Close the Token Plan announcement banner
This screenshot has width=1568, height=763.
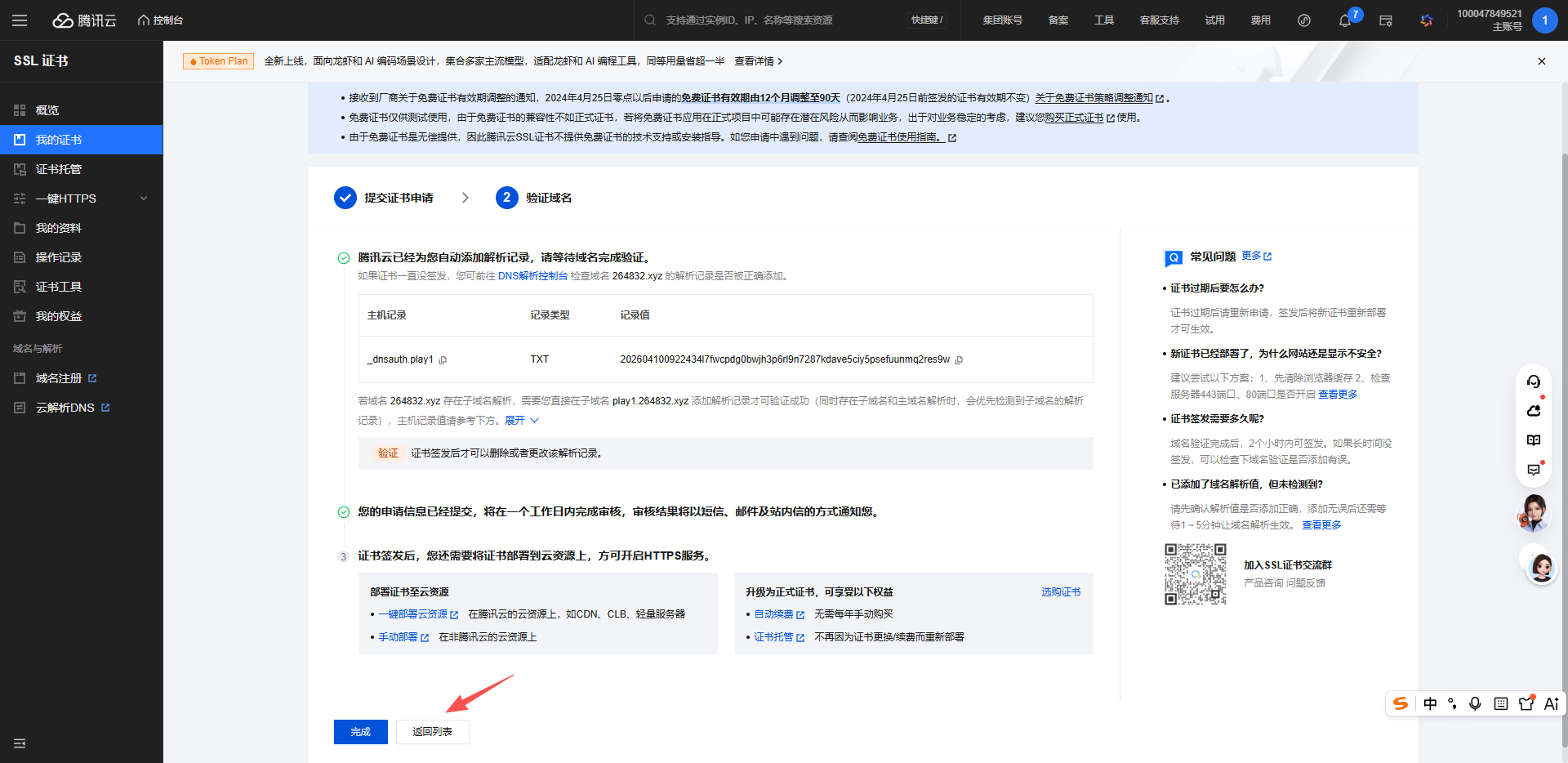click(1541, 61)
